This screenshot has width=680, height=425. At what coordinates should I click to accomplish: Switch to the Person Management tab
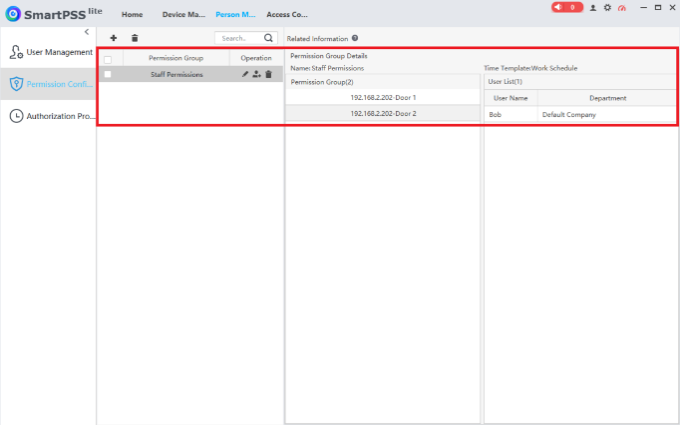[x=235, y=14]
